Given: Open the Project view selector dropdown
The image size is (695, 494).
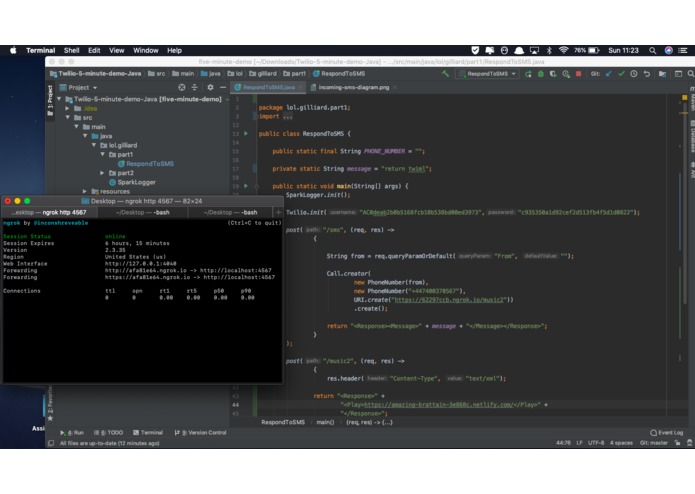Looking at the screenshot, I should [78, 88].
